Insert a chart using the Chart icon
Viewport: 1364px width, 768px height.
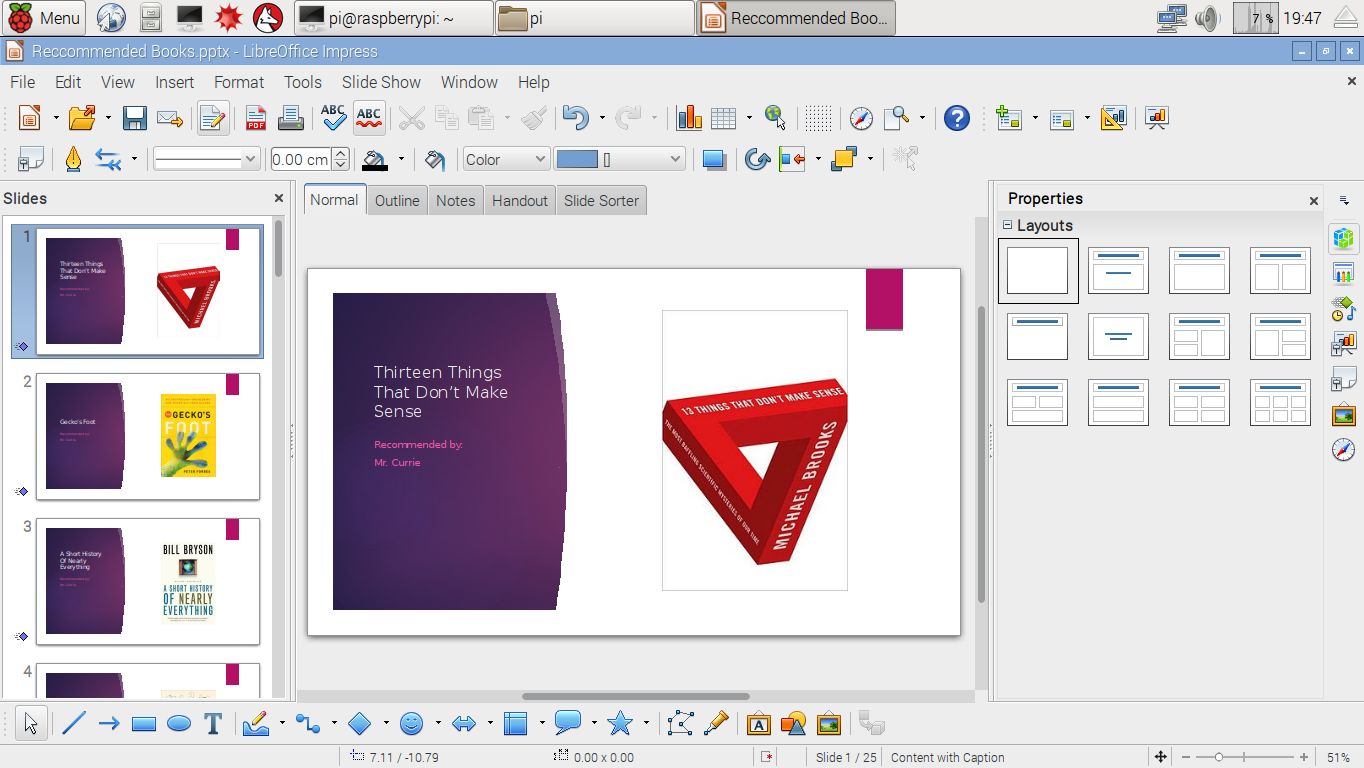tap(689, 118)
